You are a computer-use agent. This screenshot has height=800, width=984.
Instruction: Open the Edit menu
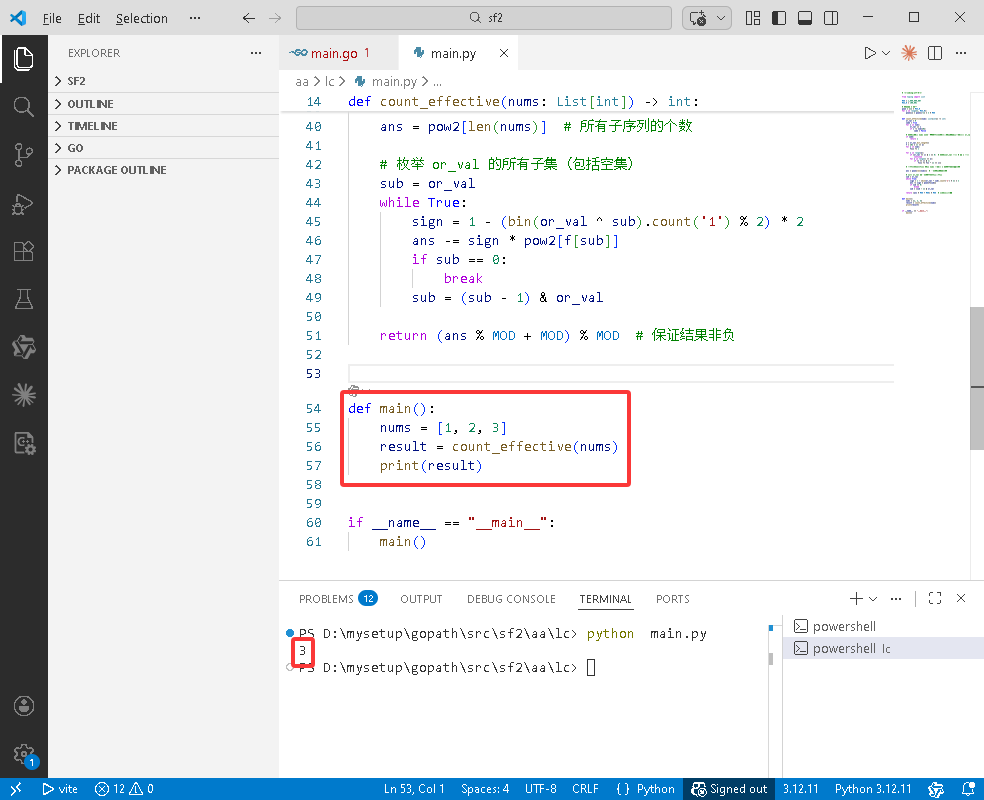pyautogui.click(x=88, y=18)
